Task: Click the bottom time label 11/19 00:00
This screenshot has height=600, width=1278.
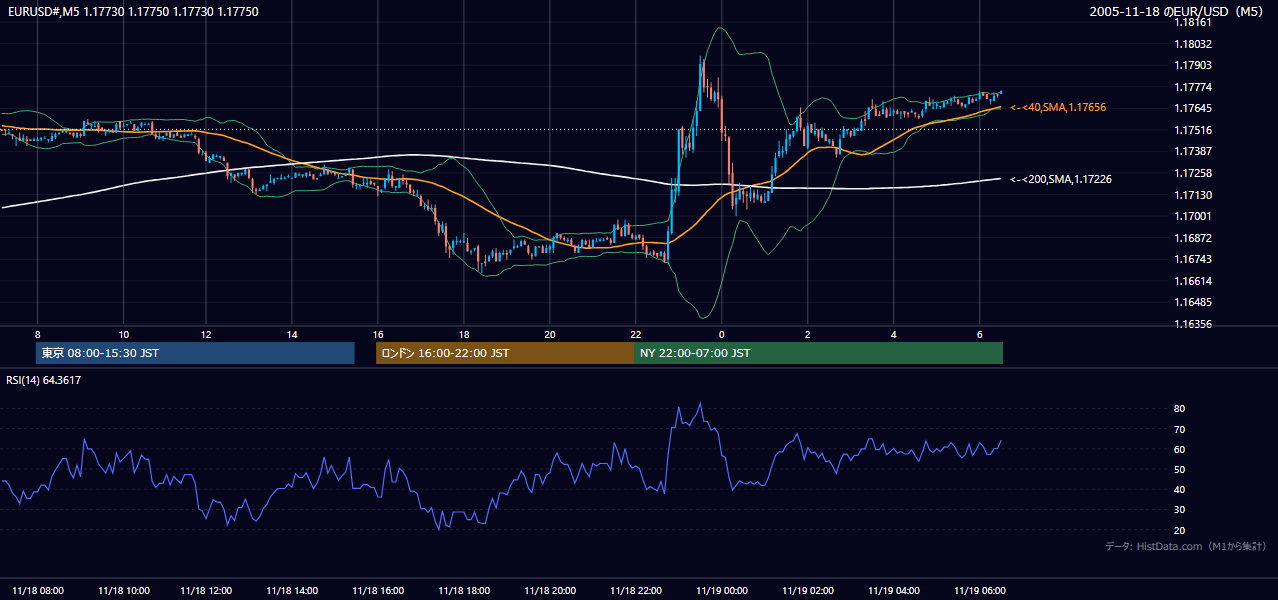Action: coord(722,590)
